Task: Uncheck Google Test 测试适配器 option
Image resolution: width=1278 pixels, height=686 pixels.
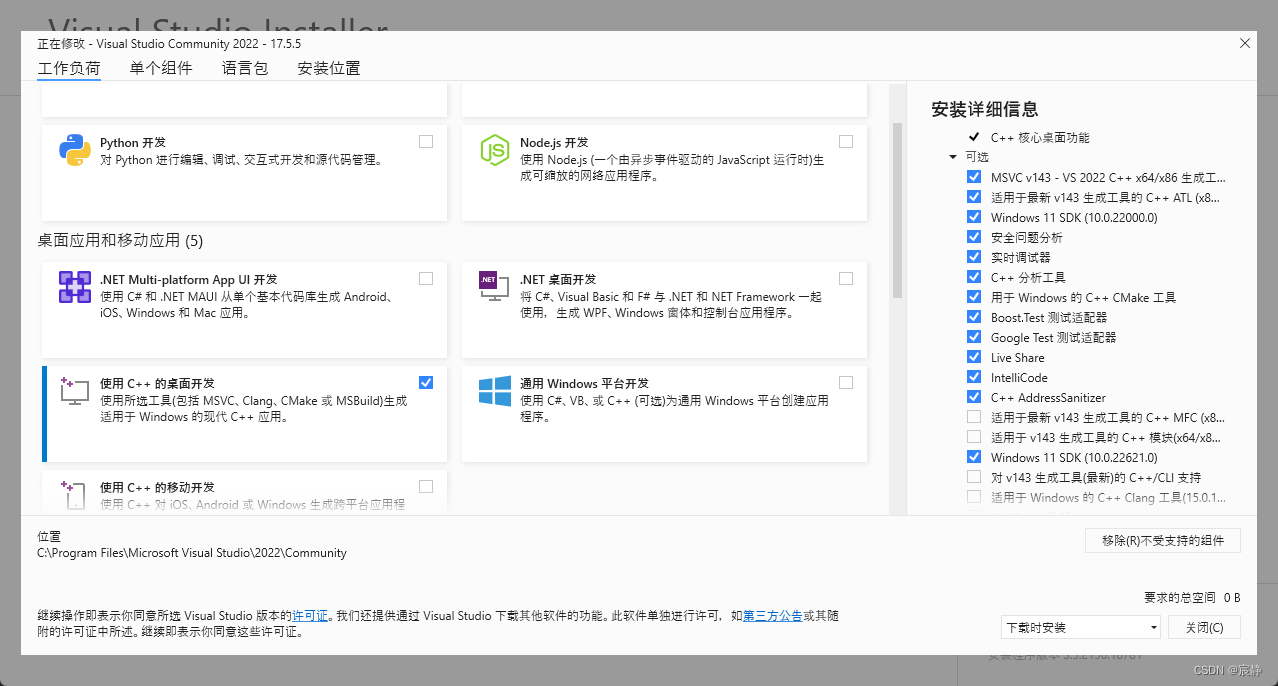Action: pos(974,337)
